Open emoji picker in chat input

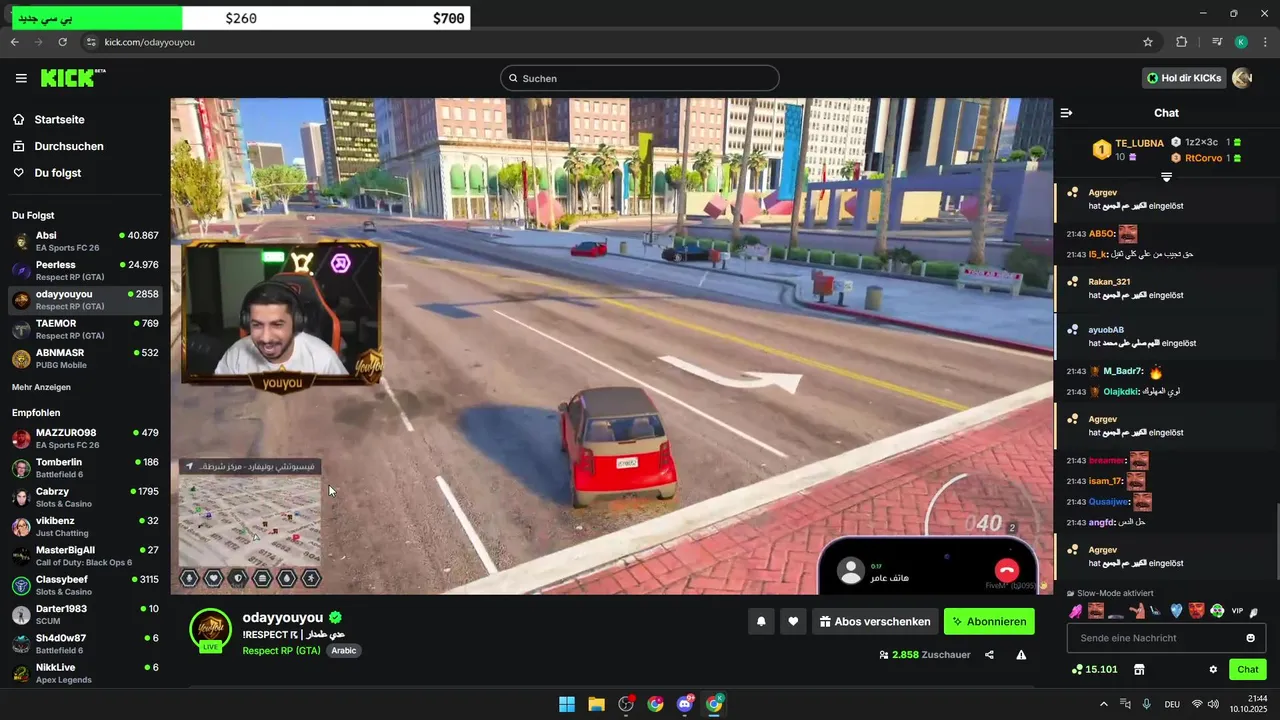1250,638
